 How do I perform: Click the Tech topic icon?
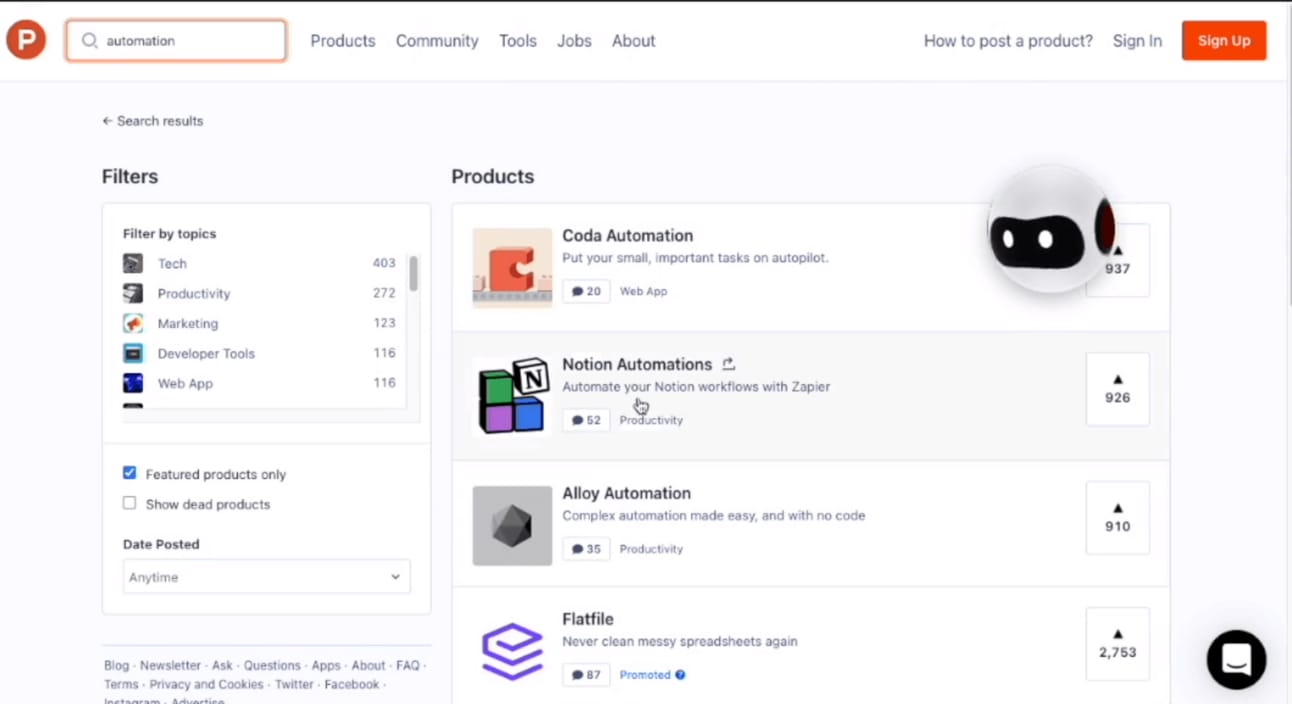(x=133, y=264)
